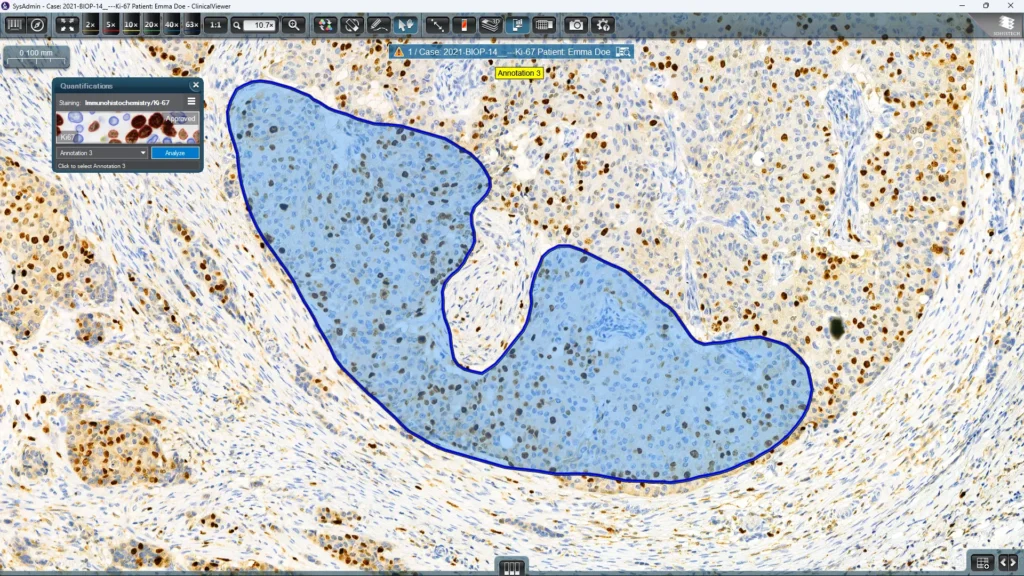Click the warning triangle in case banner

398,52
